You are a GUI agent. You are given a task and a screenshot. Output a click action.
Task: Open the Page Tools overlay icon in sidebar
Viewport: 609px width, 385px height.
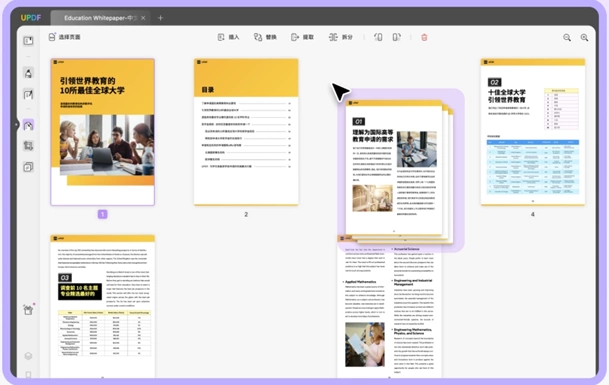click(28, 167)
